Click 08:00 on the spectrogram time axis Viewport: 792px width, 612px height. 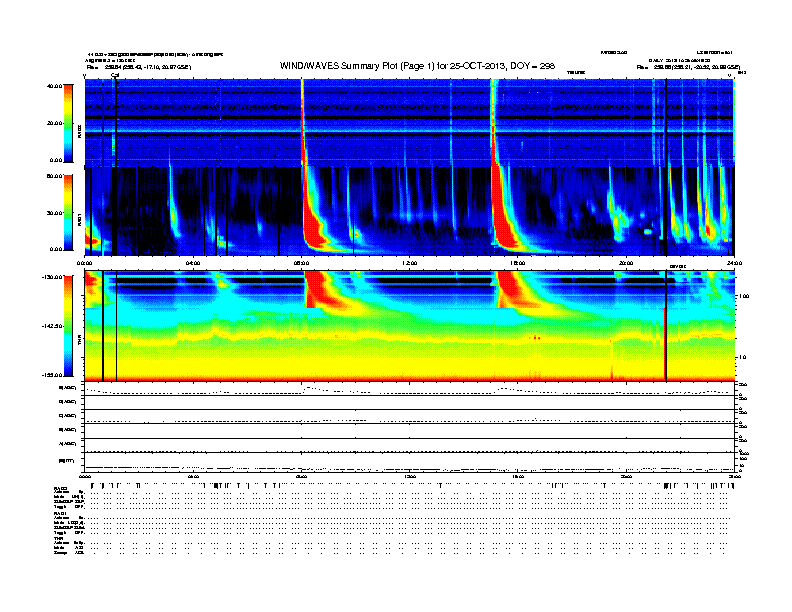pyautogui.click(x=301, y=263)
